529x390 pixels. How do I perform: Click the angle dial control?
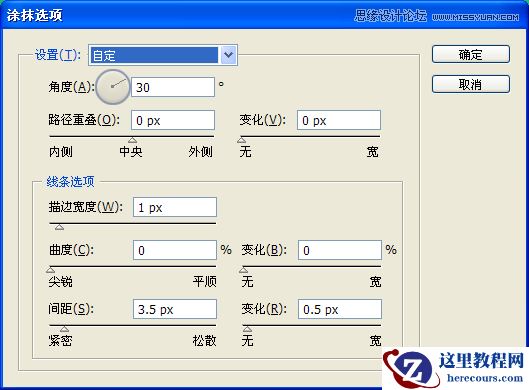(x=113, y=87)
